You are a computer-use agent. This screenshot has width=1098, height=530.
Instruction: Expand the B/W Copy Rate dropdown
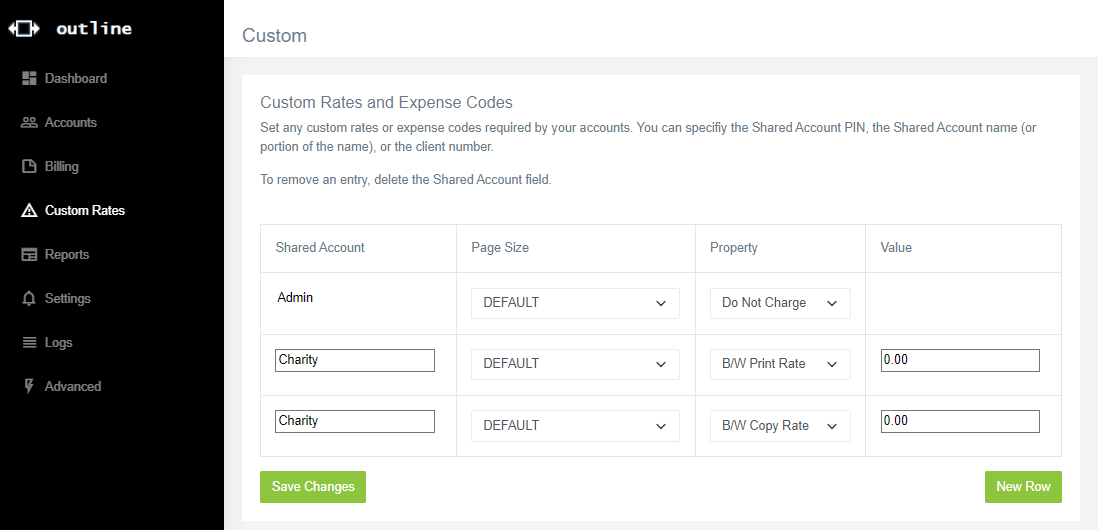pyautogui.click(x=780, y=426)
